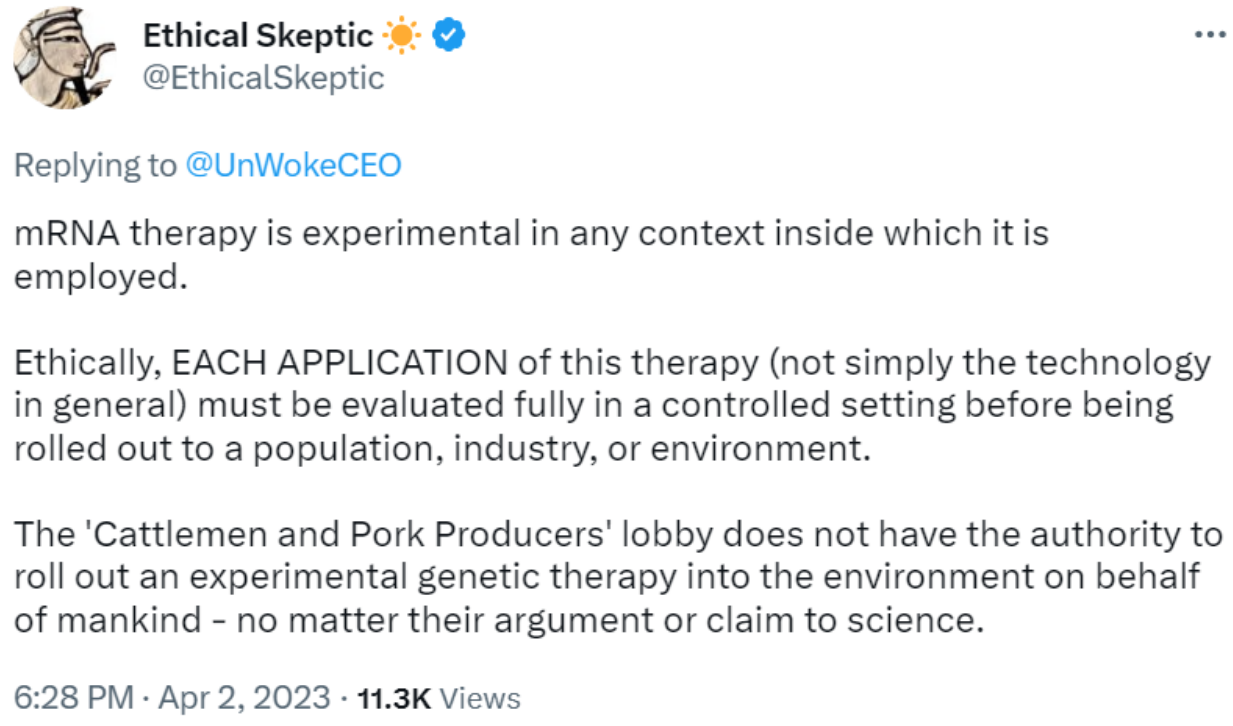Click the paragraph starting "The 'Cattlemen"
This screenshot has height=726, width=1233.
(x=615, y=577)
